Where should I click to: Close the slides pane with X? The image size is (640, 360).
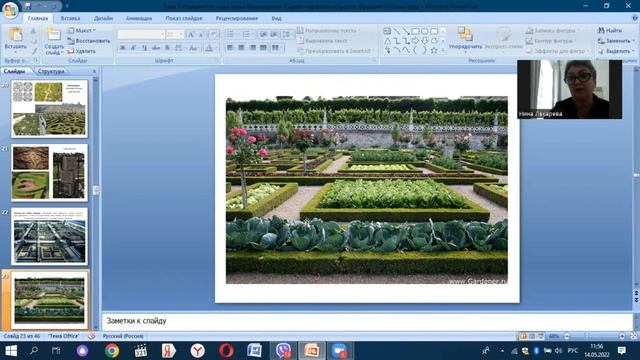pyautogui.click(x=95, y=71)
